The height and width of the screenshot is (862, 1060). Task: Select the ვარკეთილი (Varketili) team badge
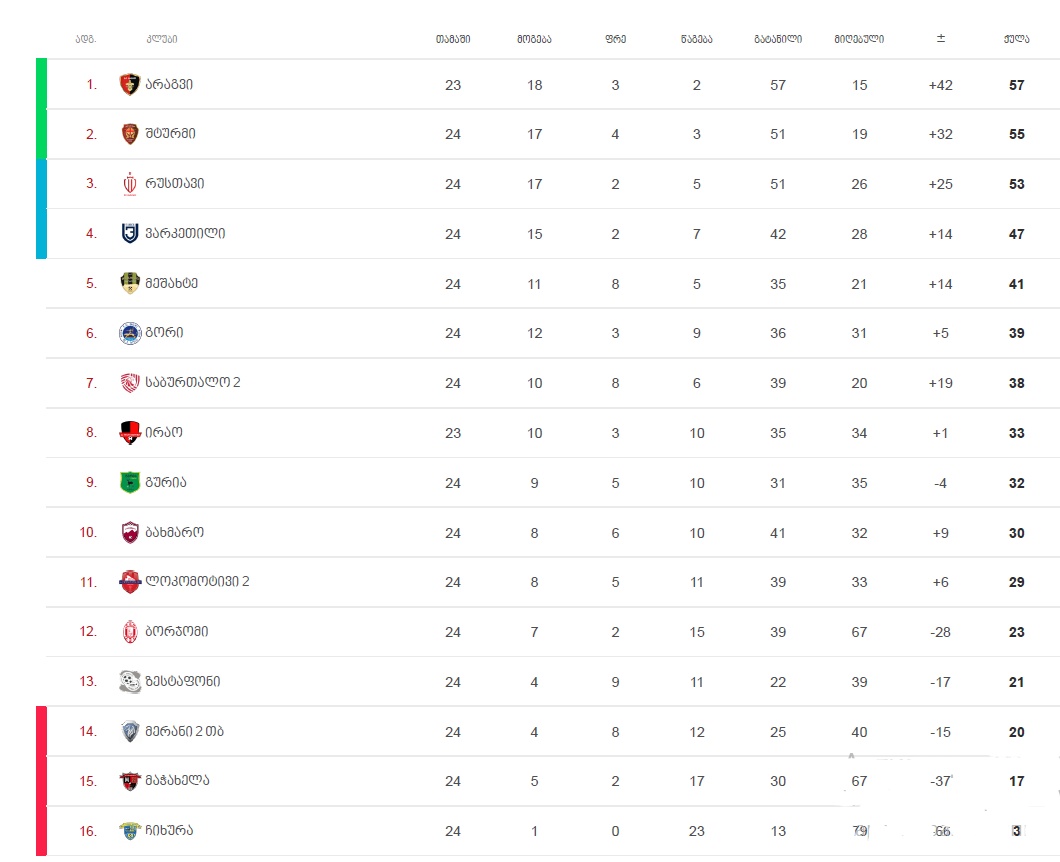[x=129, y=234]
